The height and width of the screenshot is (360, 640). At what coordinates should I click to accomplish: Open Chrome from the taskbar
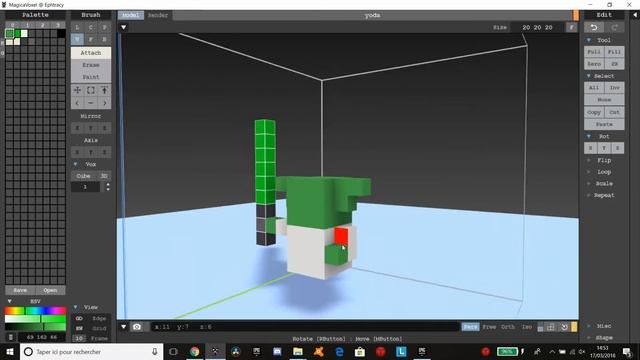tap(194, 351)
